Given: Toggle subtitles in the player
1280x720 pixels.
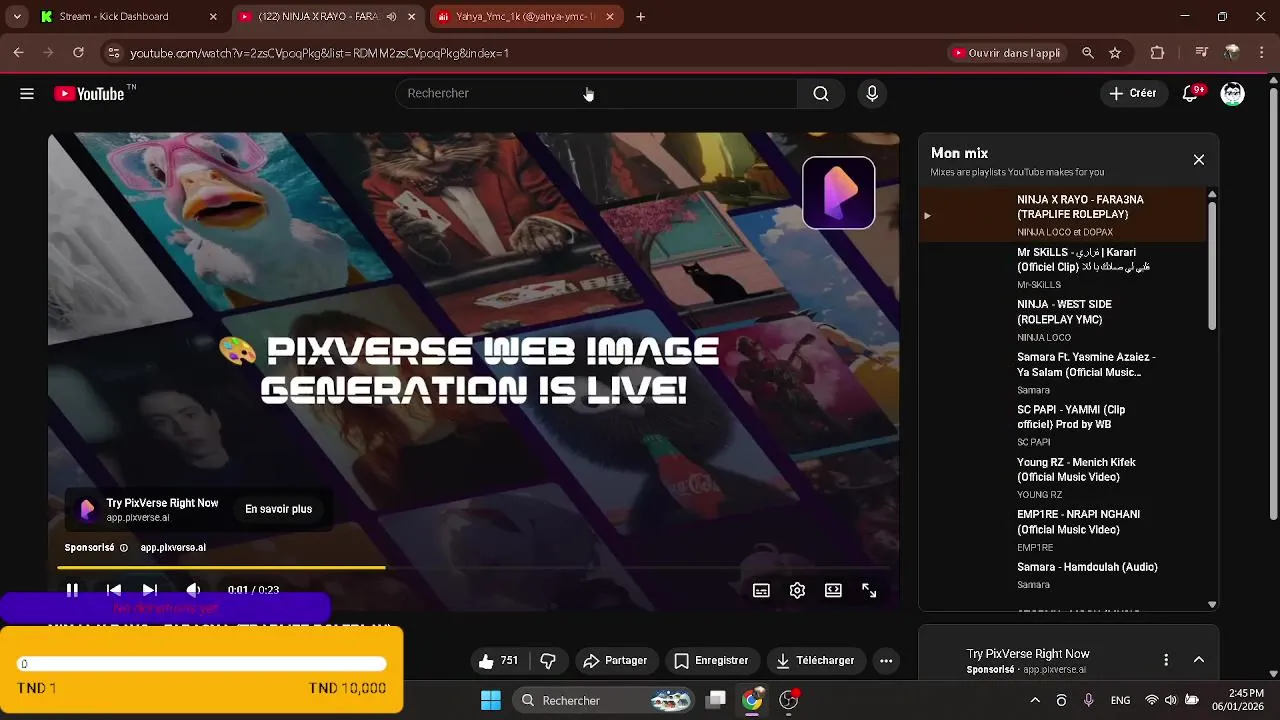Looking at the screenshot, I should point(761,590).
